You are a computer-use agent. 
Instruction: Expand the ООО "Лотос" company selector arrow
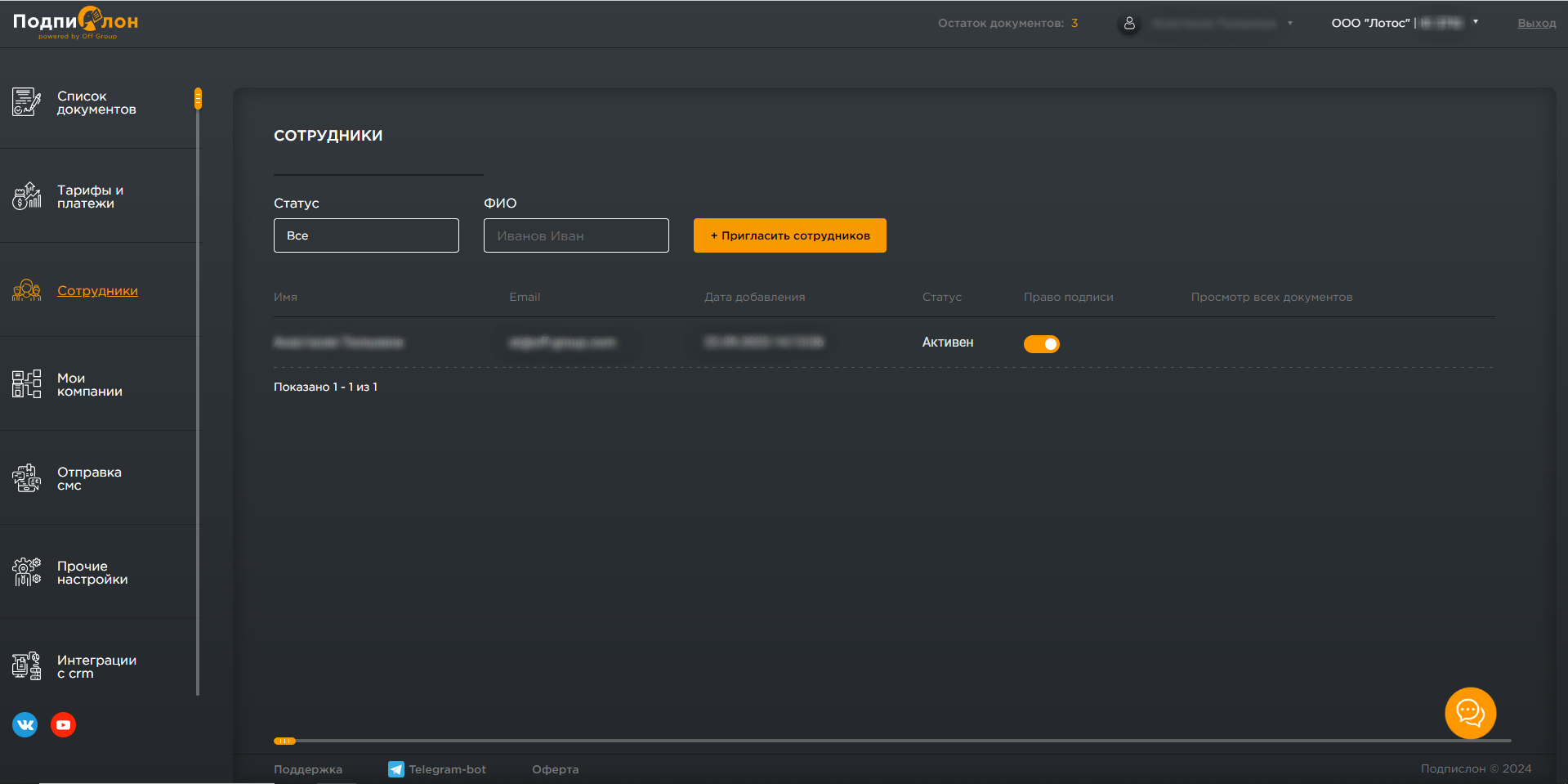point(1476,22)
